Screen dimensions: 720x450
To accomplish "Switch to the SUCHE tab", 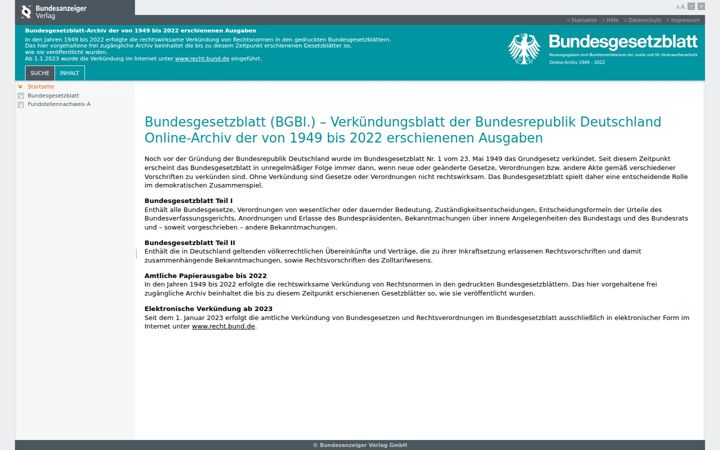I will 40,73.
